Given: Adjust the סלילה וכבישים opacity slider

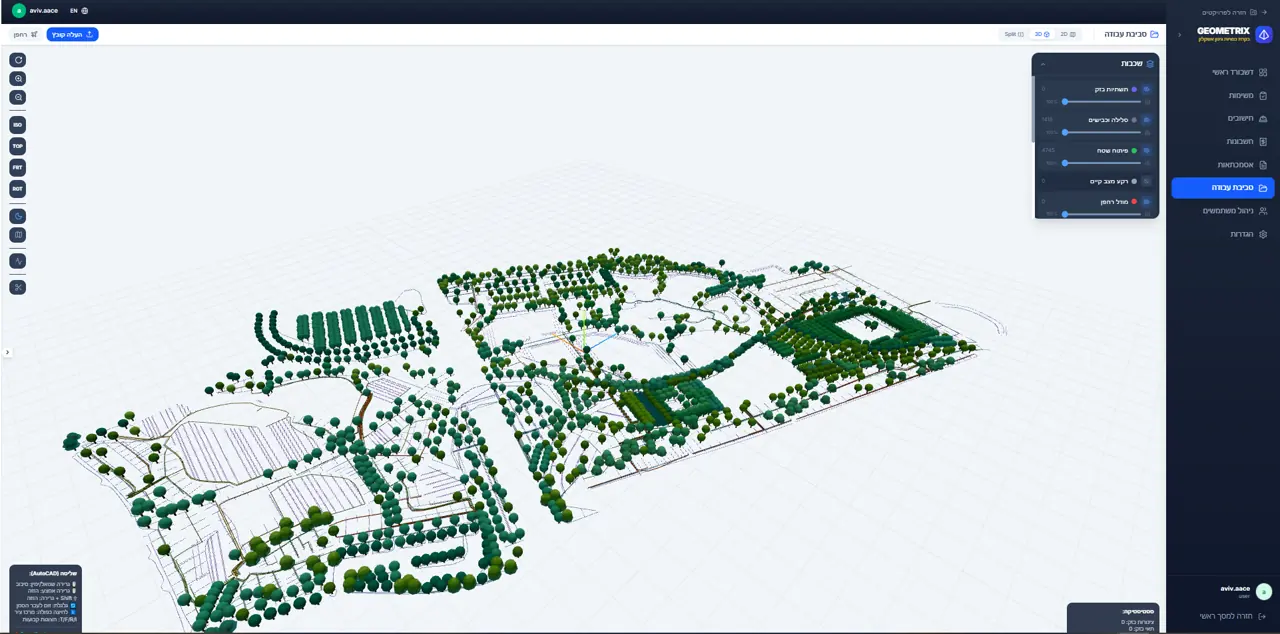Looking at the screenshot, I should tap(1102, 132).
